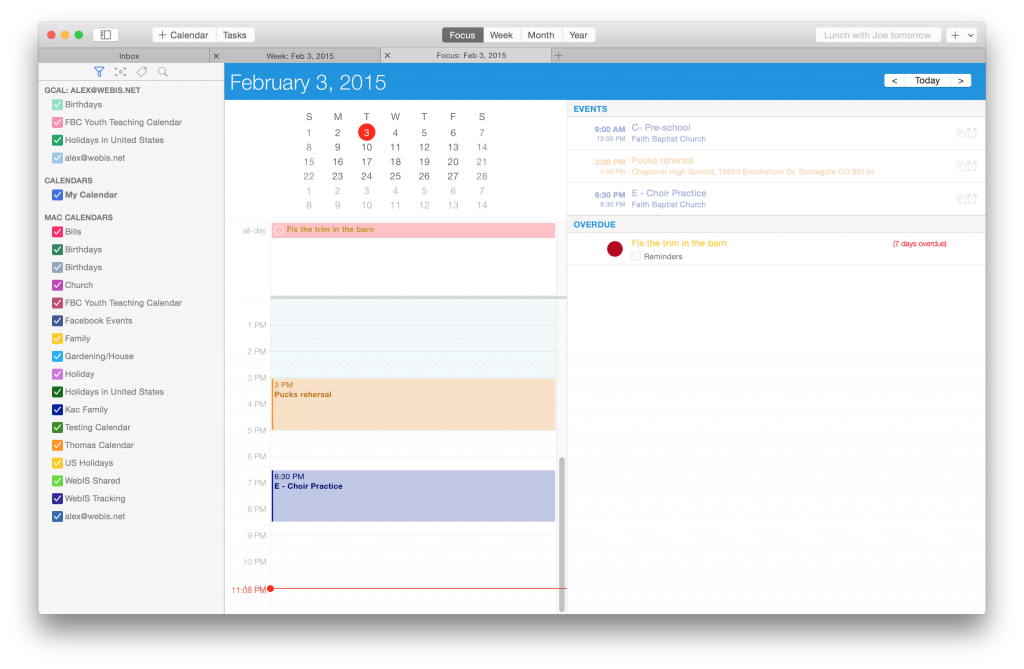Click the pink FBC Youth Teaching color swatch

[57, 122]
